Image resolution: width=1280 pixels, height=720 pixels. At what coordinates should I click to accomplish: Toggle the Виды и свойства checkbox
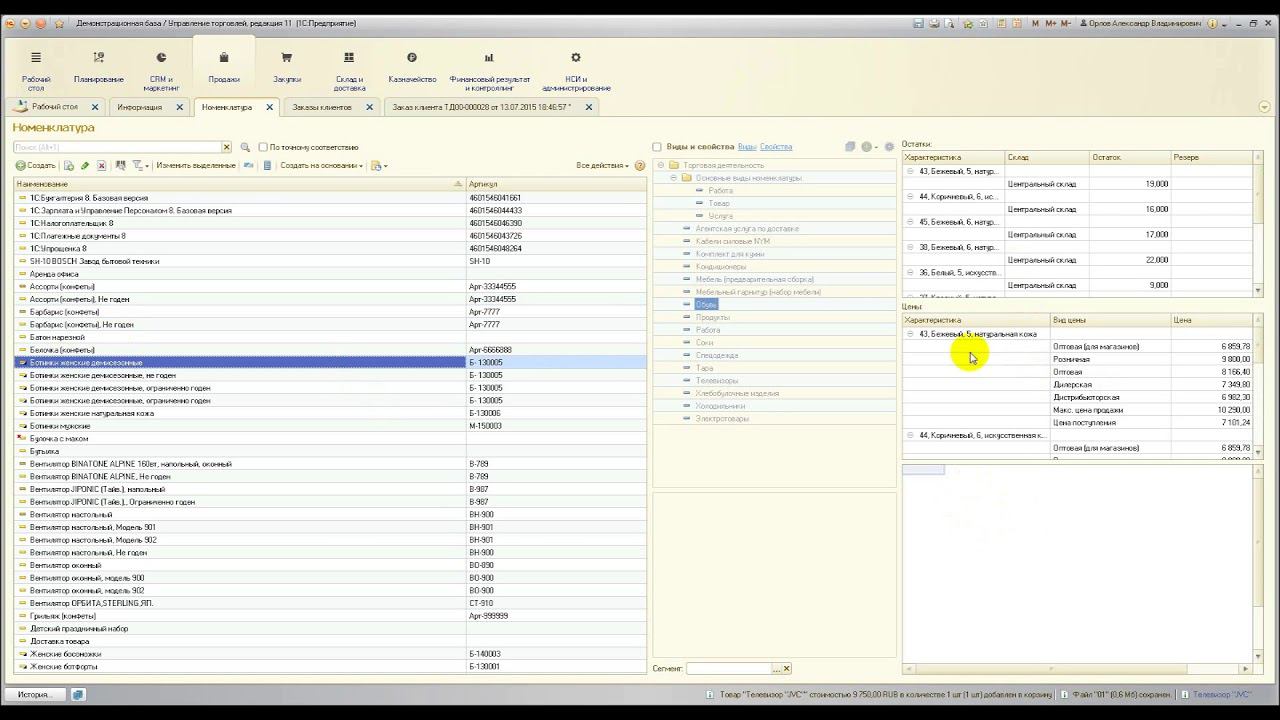pyautogui.click(x=657, y=147)
